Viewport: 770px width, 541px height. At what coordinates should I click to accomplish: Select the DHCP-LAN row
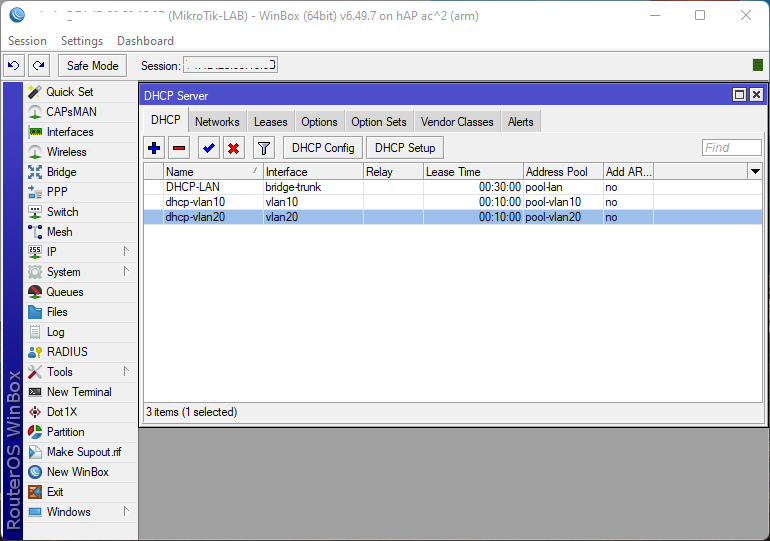(452, 187)
